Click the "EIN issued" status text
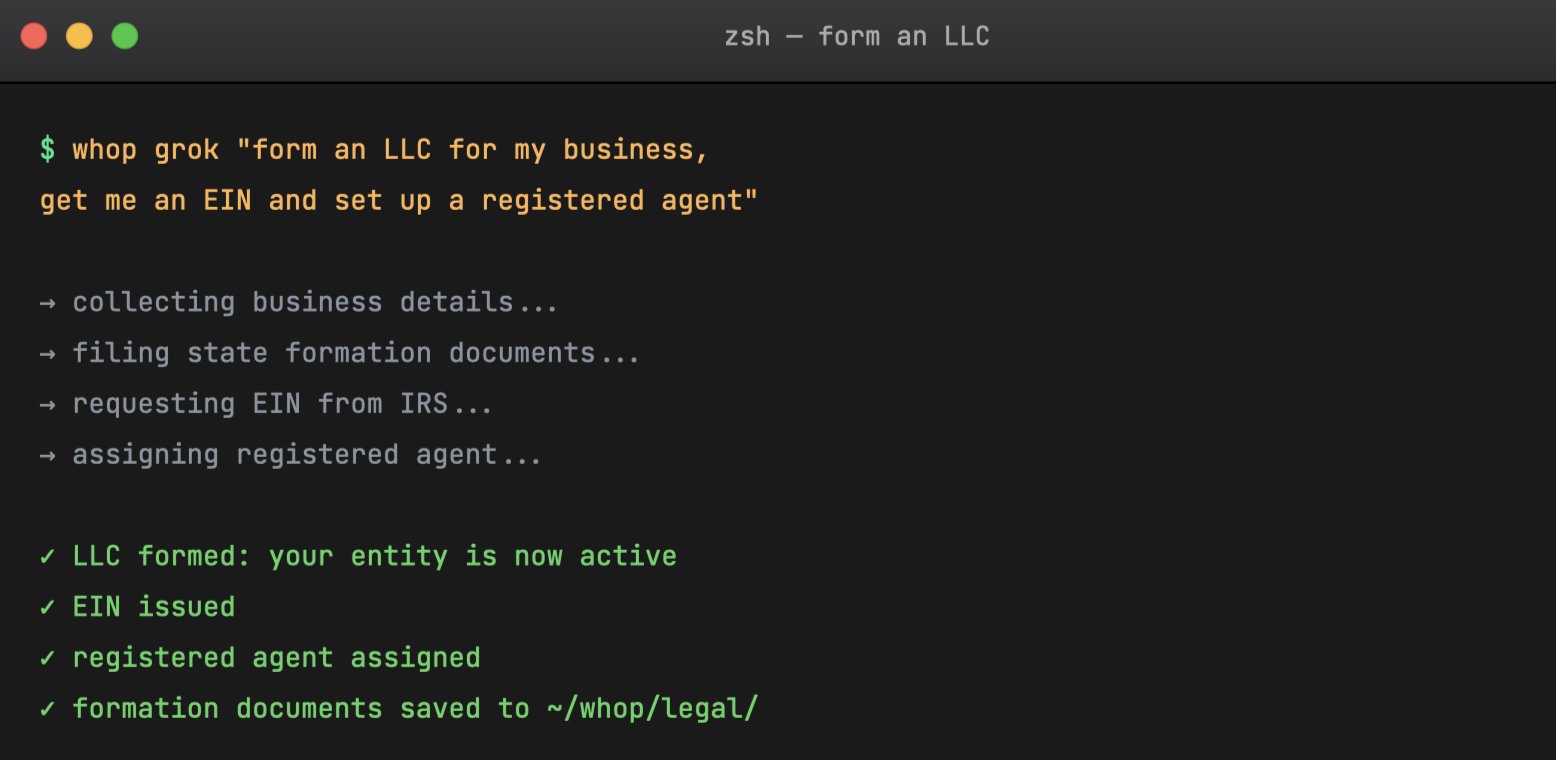 [154, 607]
